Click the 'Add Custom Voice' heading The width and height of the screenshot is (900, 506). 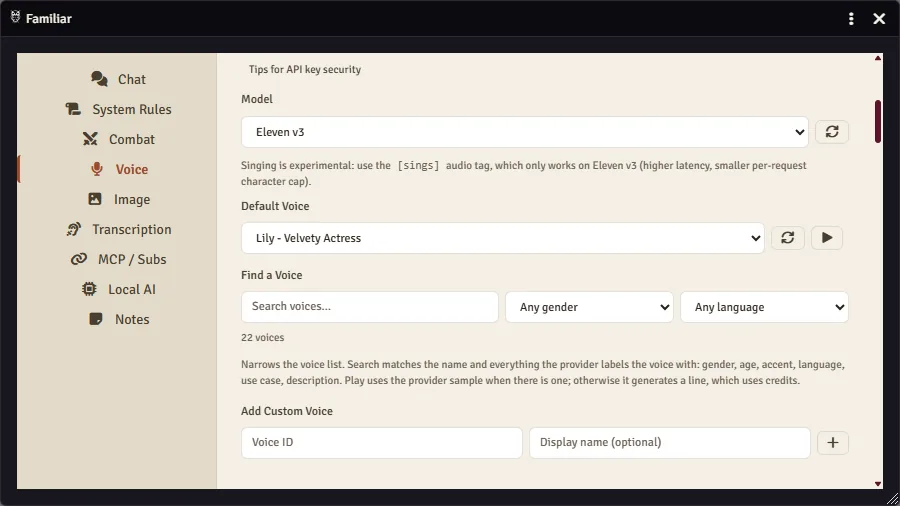287,411
